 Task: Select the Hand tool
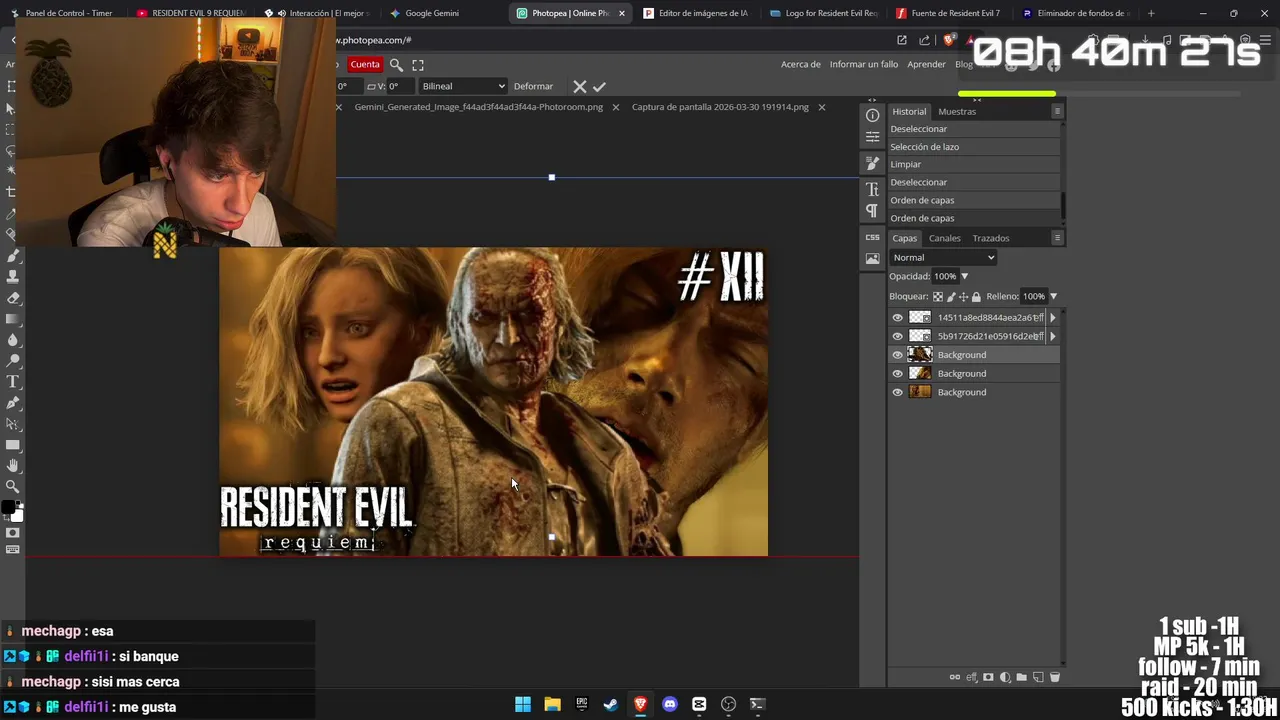click(x=13, y=466)
